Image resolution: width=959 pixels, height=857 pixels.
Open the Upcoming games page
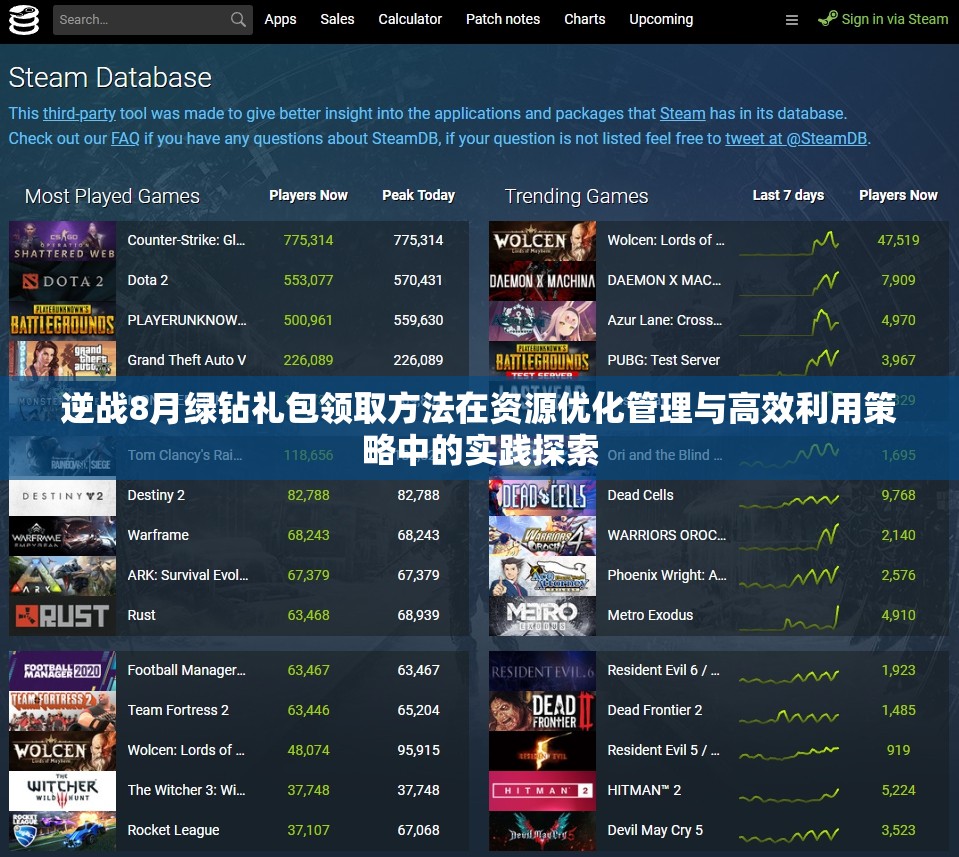click(660, 19)
